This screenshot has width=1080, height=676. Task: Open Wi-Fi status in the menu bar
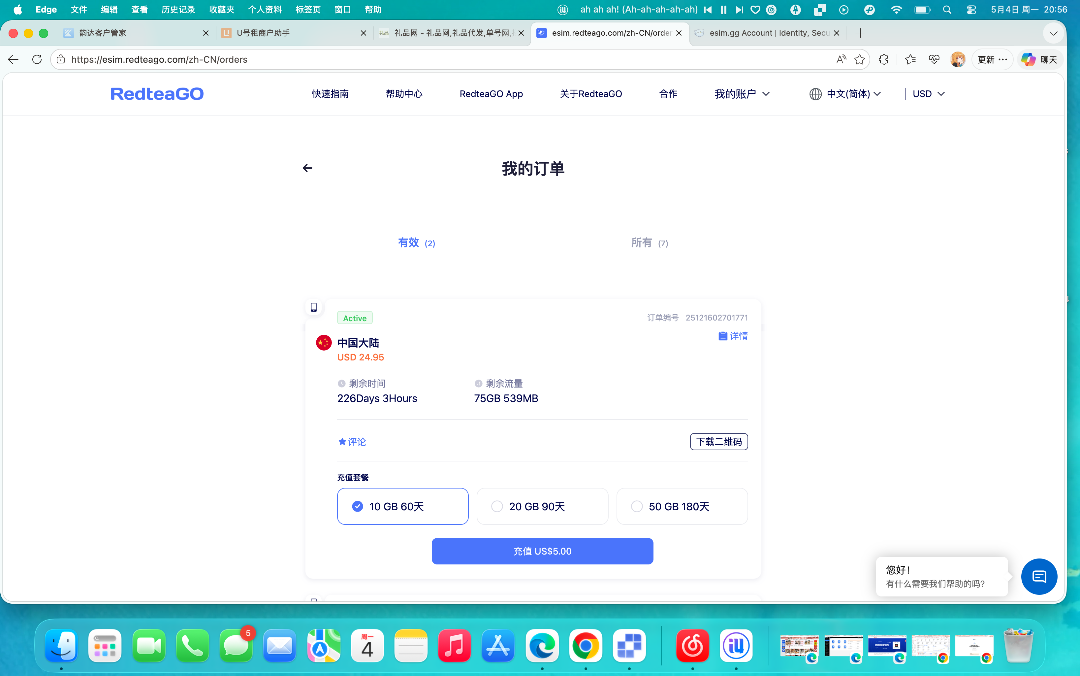(x=896, y=10)
